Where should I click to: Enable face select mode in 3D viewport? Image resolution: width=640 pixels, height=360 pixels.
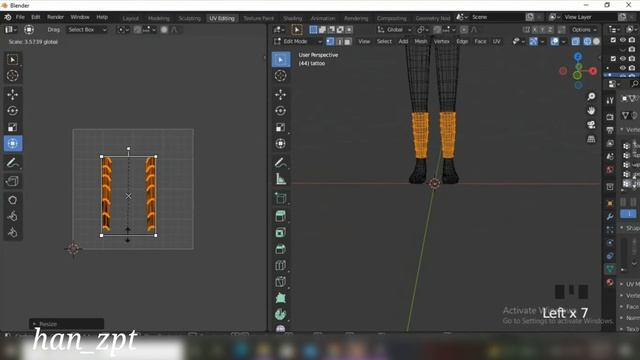[348, 42]
